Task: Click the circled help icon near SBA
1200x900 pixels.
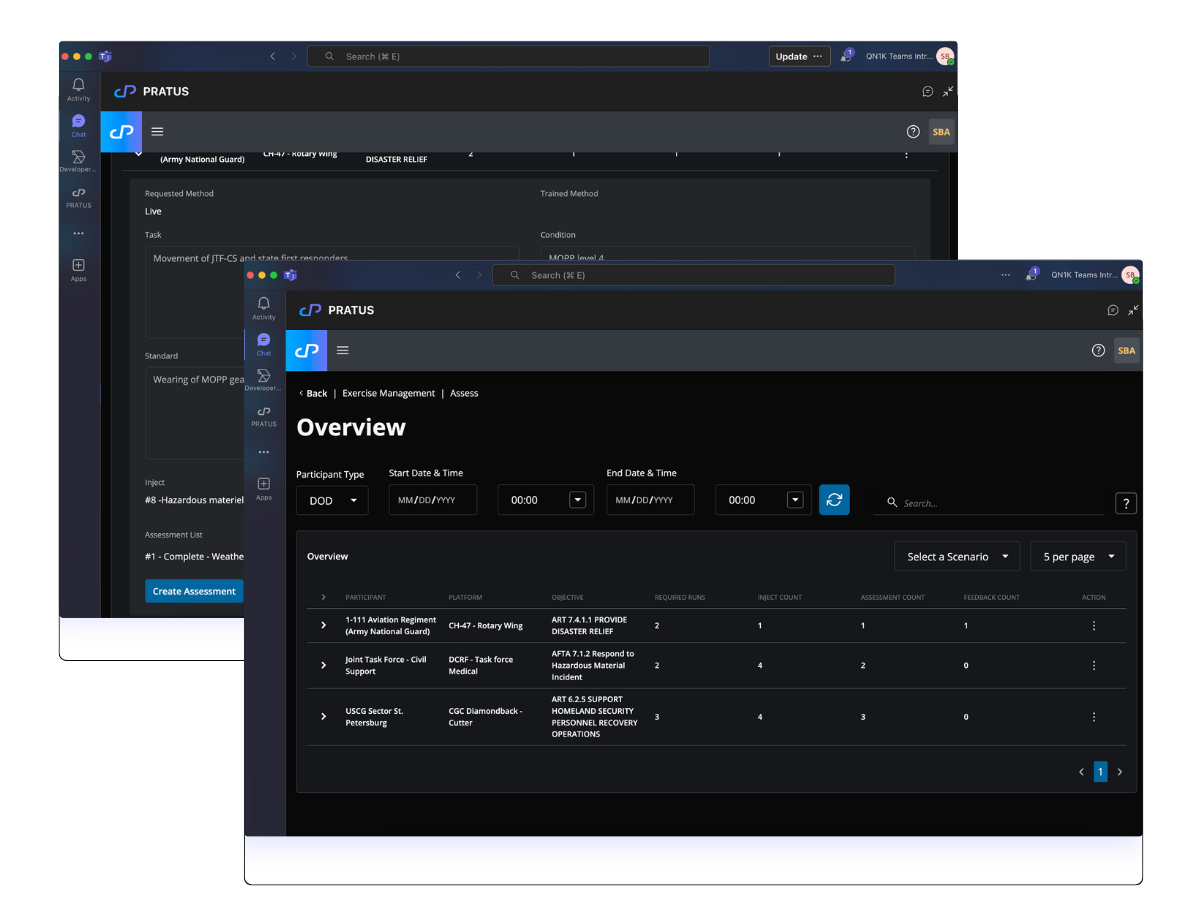Action: coord(1098,351)
